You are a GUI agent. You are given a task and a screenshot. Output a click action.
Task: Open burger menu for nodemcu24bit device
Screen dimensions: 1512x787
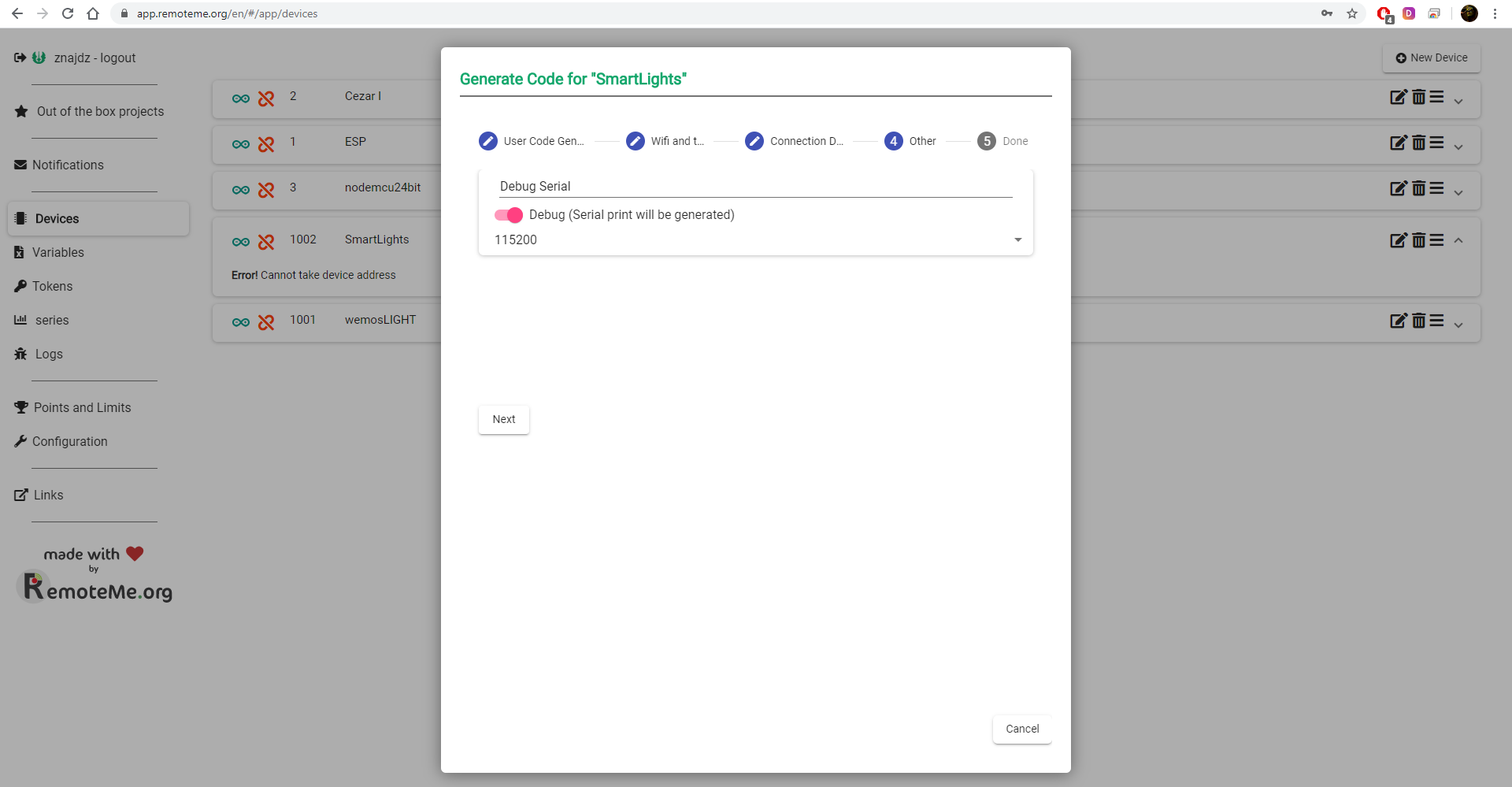[x=1437, y=188]
